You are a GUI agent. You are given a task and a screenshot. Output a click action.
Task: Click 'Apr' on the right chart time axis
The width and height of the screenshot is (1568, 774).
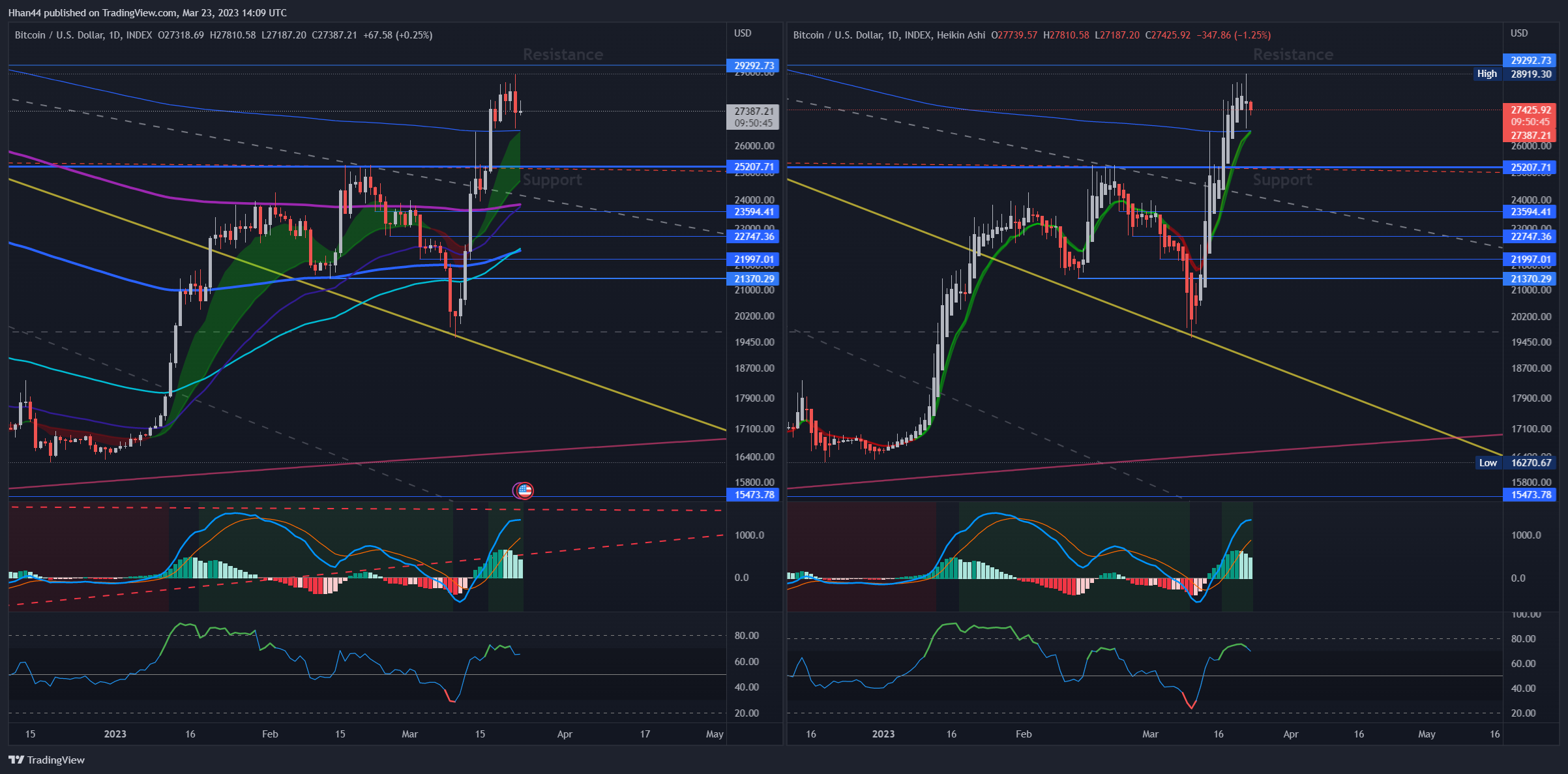[x=1291, y=734]
